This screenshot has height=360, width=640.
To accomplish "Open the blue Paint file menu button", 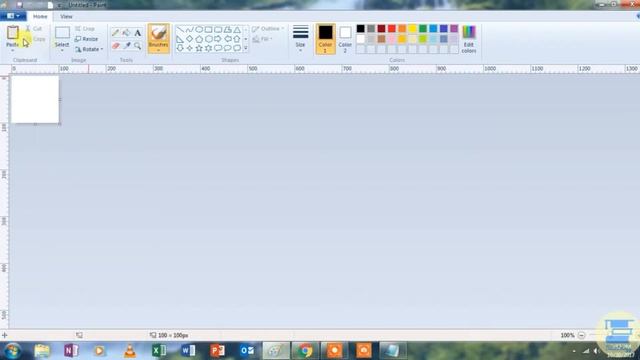I will tap(13, 16).
